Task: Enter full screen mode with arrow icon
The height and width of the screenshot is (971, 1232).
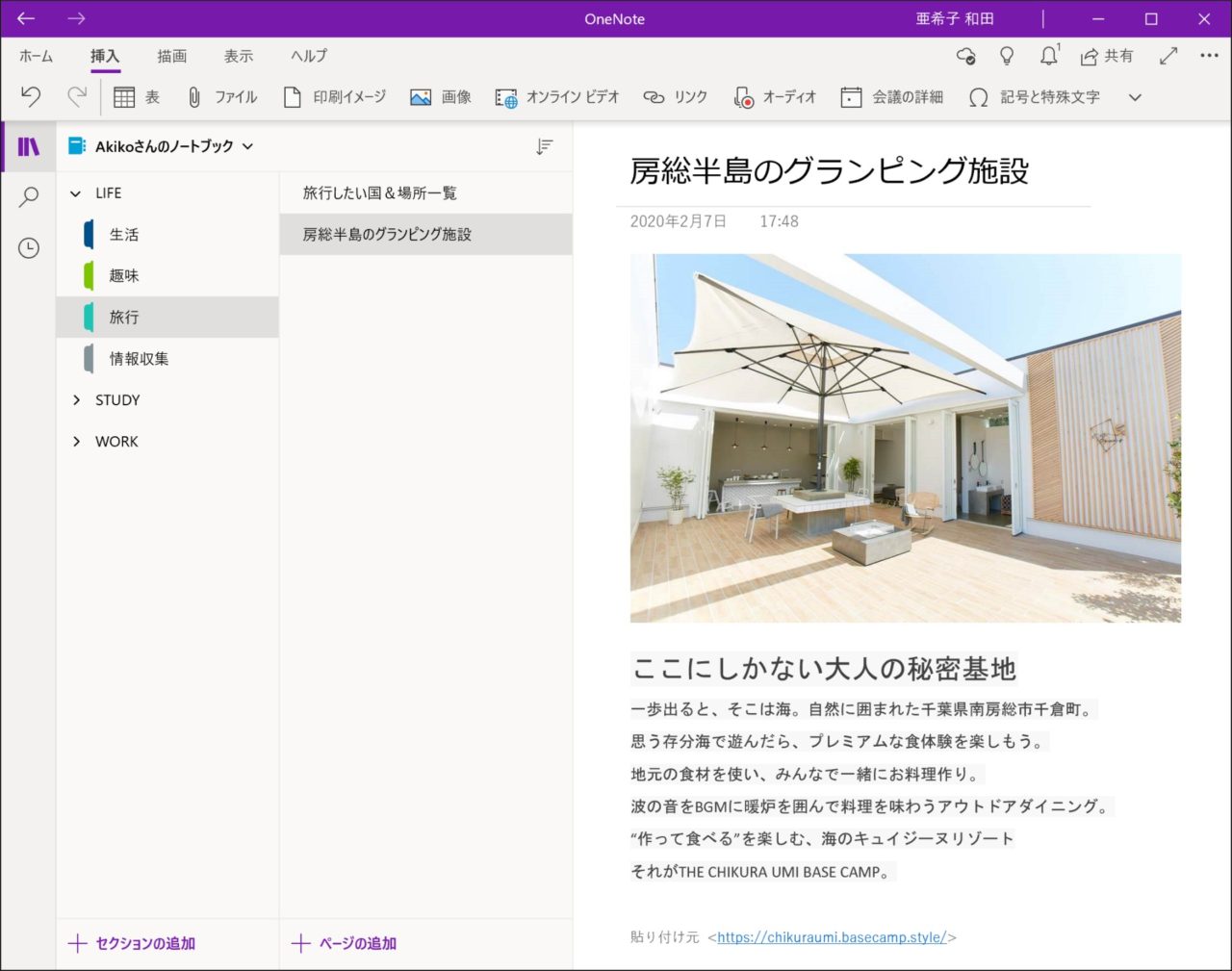Action: [x=1168, y=56]
